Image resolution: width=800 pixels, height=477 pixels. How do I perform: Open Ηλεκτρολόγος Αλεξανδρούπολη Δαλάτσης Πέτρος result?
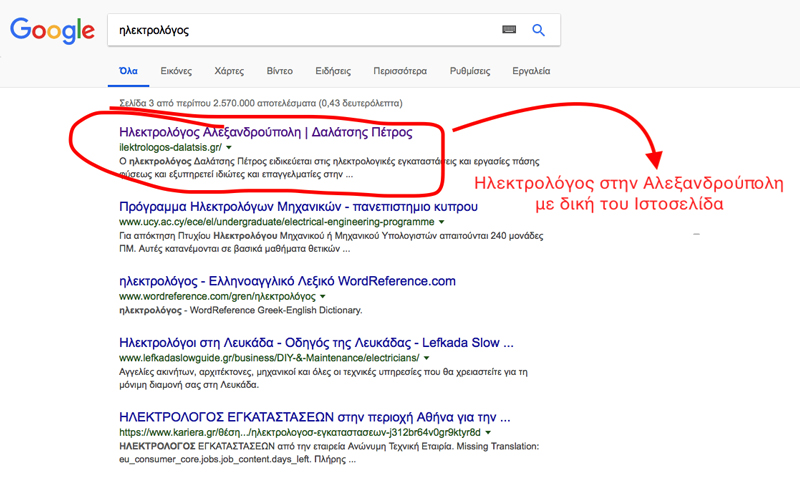click(265, 132)
